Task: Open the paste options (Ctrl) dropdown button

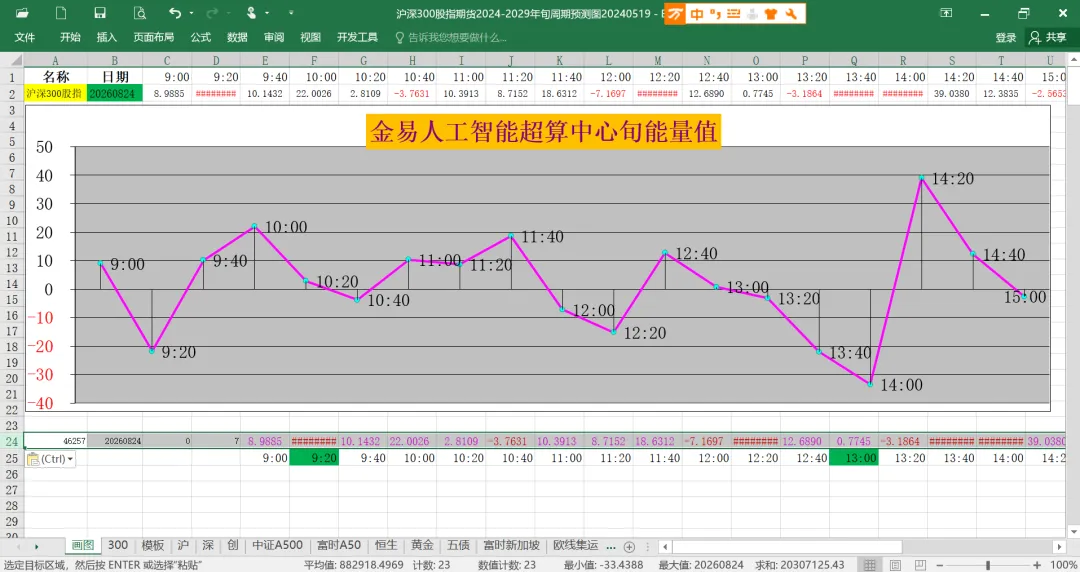Action: point(51,459)
